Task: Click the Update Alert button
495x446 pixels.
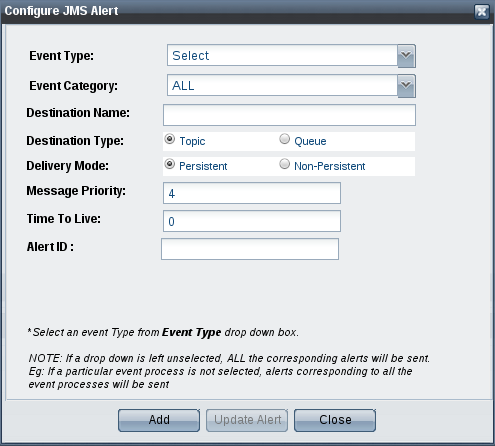Action: pyautogui.click(x=247, y=420)
